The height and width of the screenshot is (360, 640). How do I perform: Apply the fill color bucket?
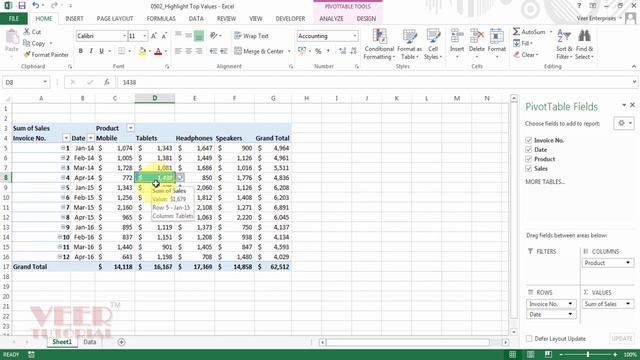pyautogui.click(x=142, y=51)
